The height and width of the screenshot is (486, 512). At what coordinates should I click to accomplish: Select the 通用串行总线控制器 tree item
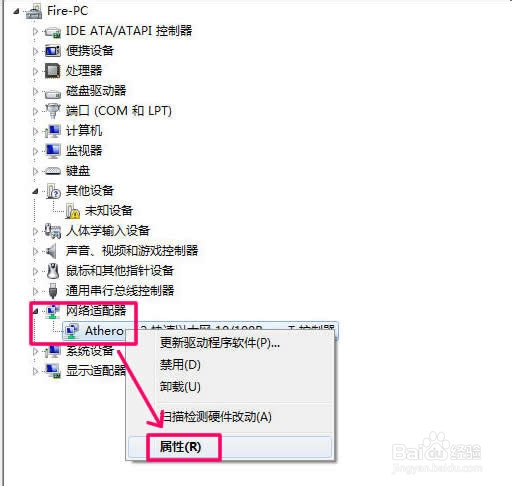coord(120,291)
